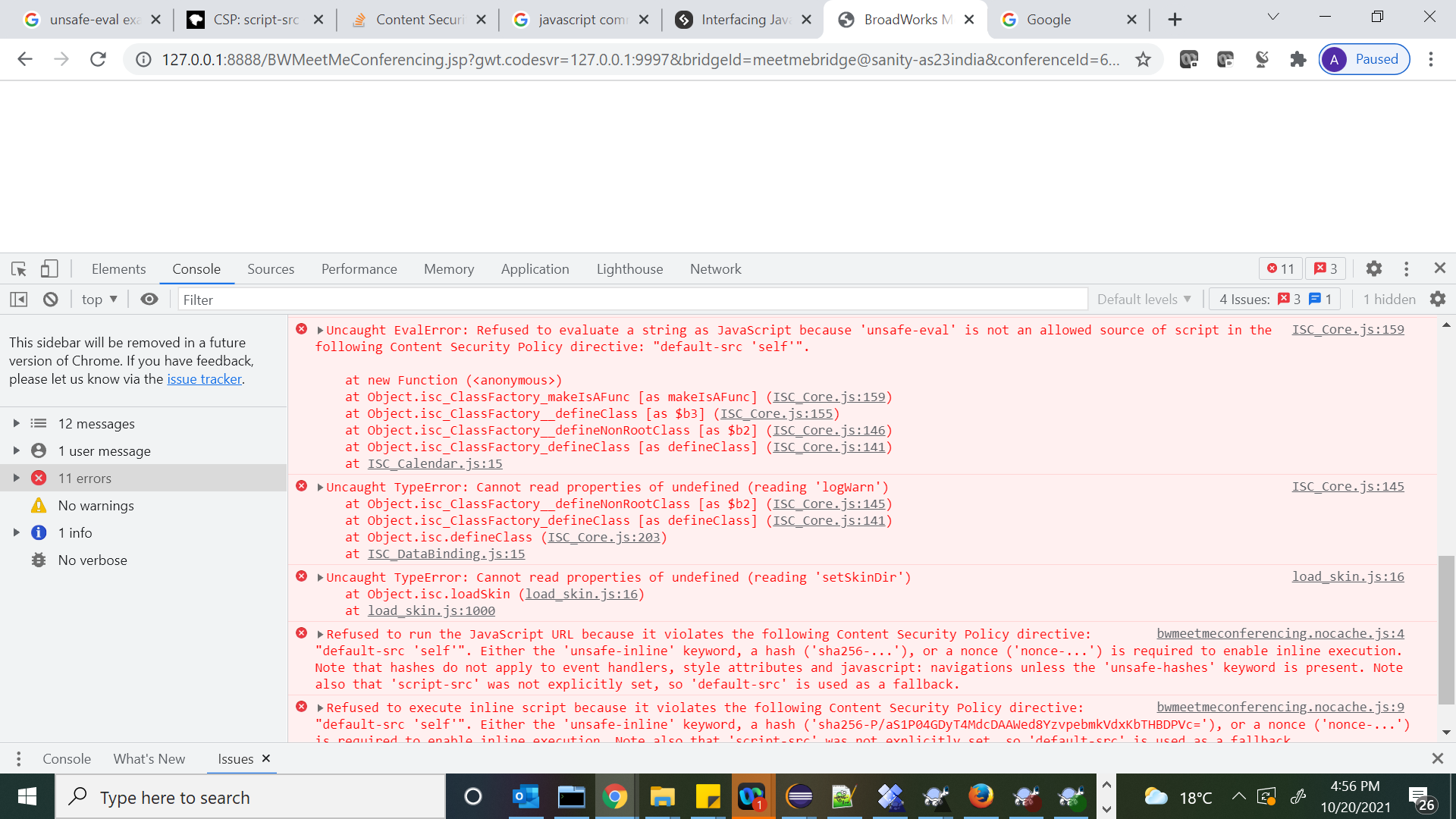Toggle the device toolbar icon
This screenshot has height=819, width=1456.
(x=49, y=269)
